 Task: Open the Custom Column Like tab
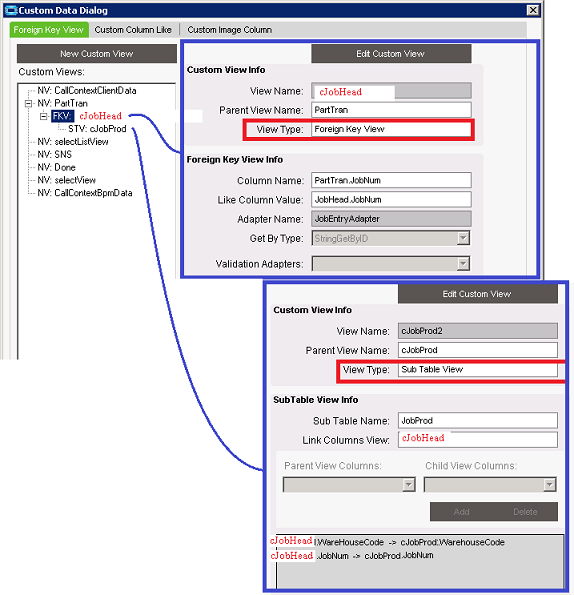133,30
